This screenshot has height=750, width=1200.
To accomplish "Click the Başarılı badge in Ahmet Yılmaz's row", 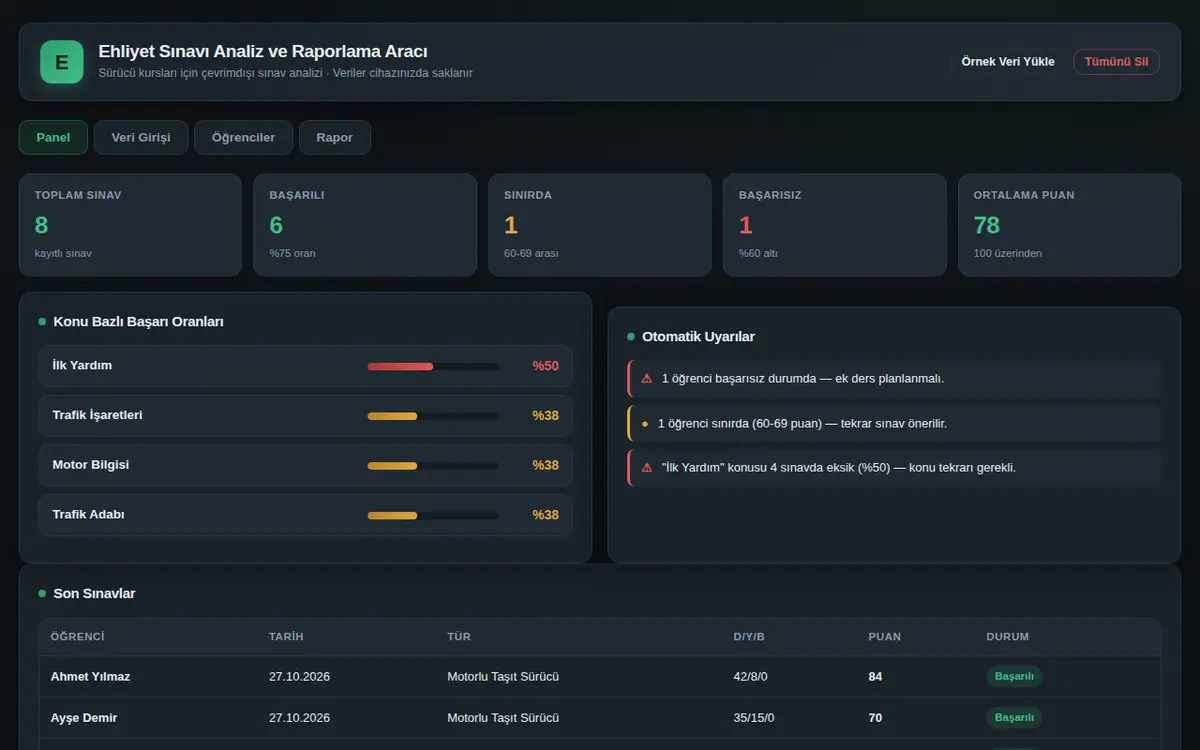I will click(x=1014, y=677).
